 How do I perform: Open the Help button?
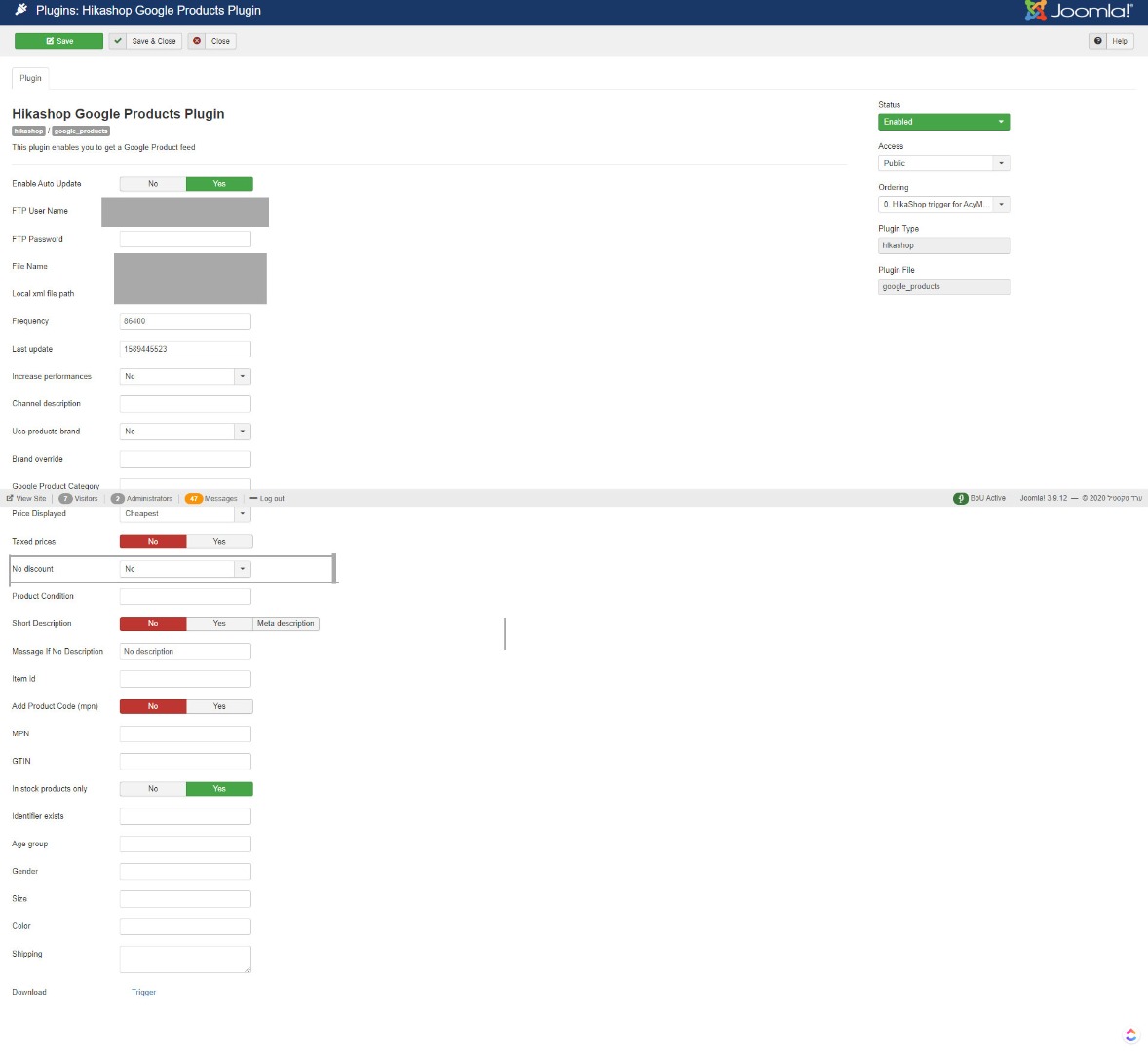pyautogui.click(x=1111, y=41)
